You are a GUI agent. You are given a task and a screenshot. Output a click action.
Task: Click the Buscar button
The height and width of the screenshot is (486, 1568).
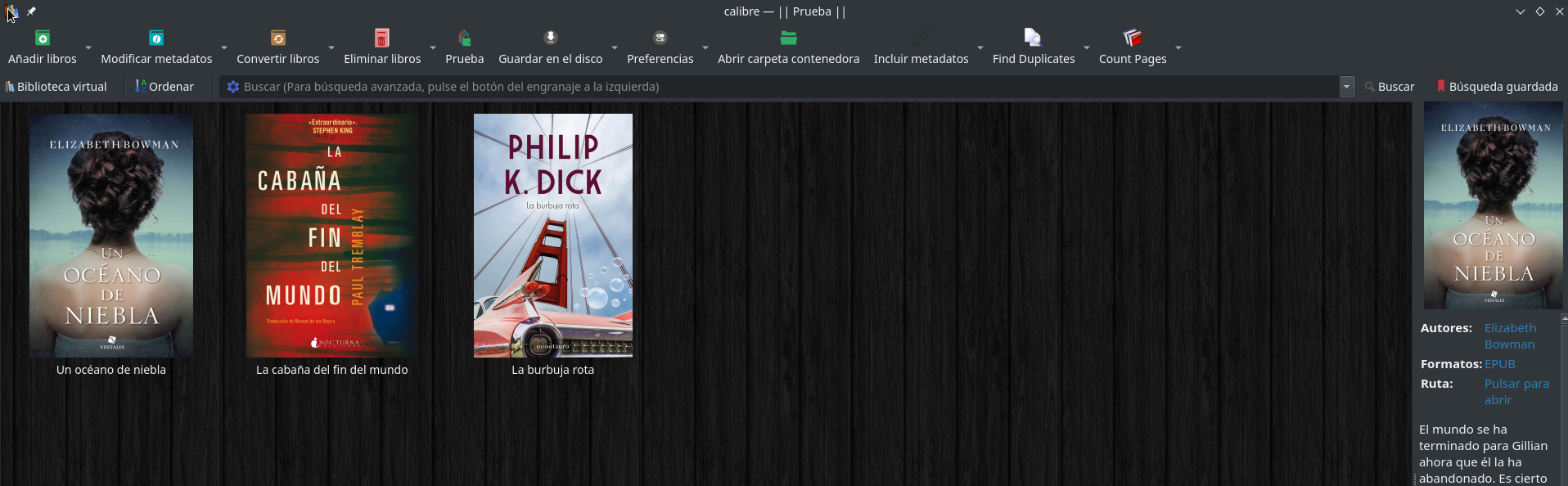[1390, 87]
